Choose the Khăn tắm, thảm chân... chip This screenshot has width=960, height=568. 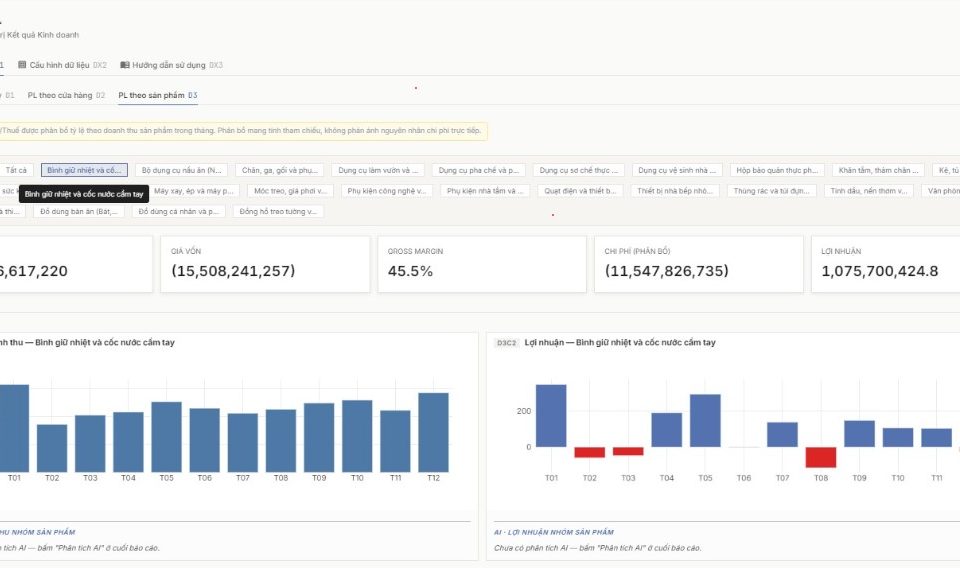(x=879, y=170)
